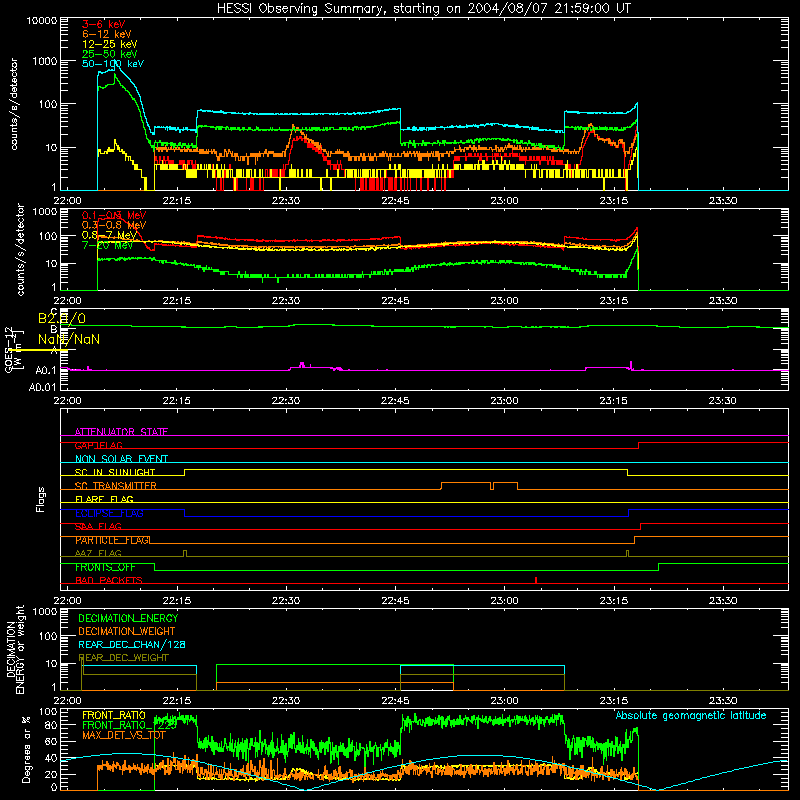This screenshot has width=800, height=800.
Task: Click the 0.3-0.8 MeV legend label
Action: tap(114, 225)
